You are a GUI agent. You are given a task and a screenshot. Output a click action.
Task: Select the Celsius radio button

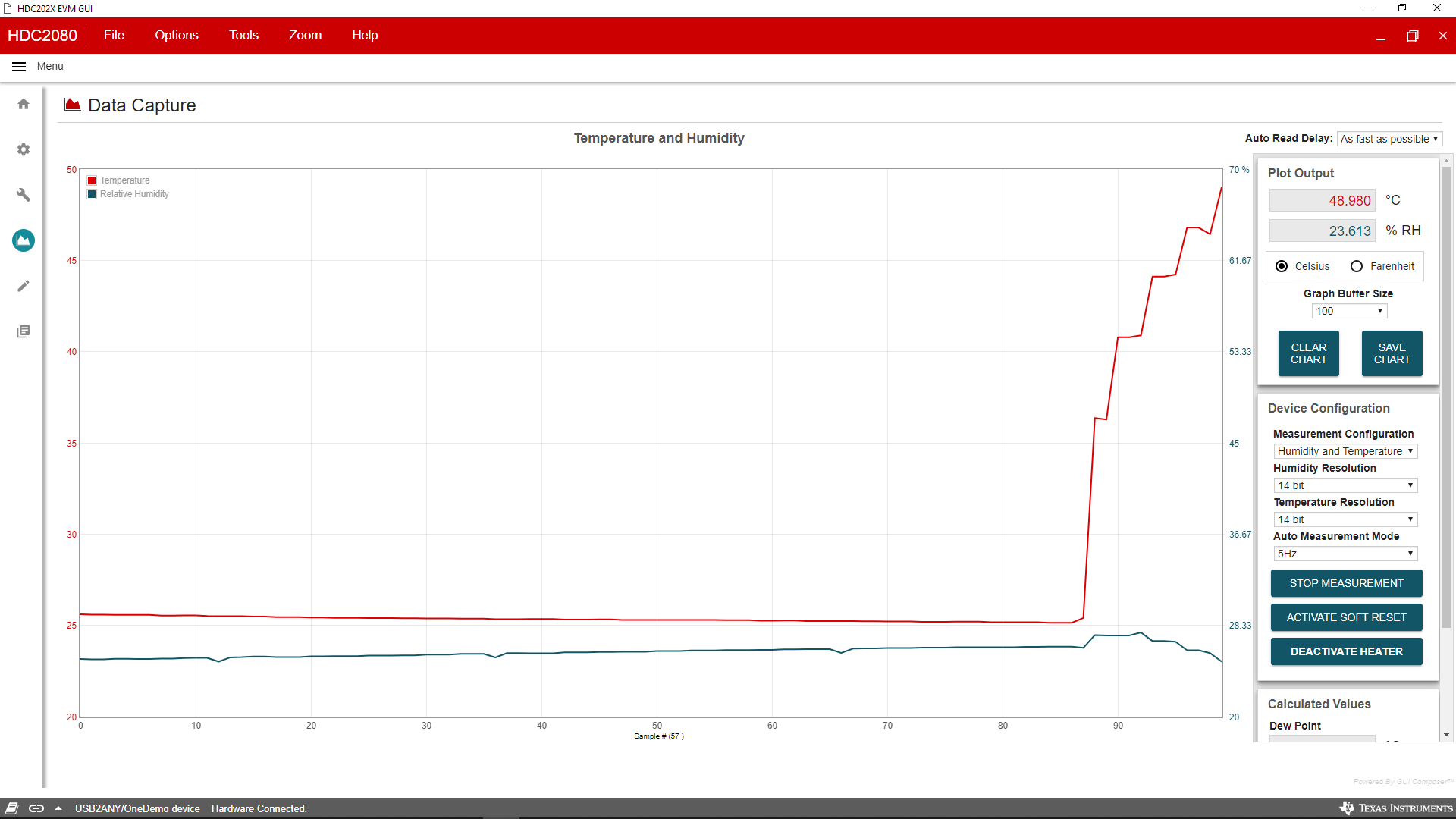pyautogui.click(x=1282, y=266)
